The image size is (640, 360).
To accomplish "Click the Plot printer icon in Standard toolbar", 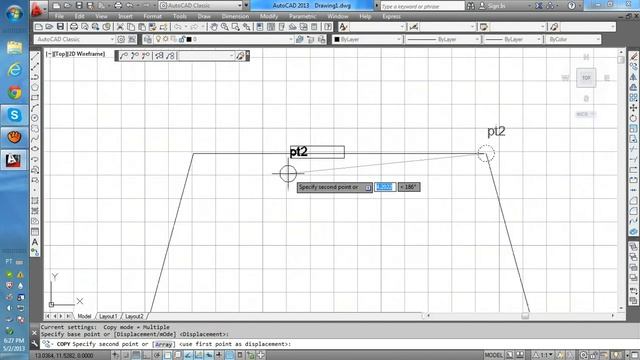I will (74, 27).
